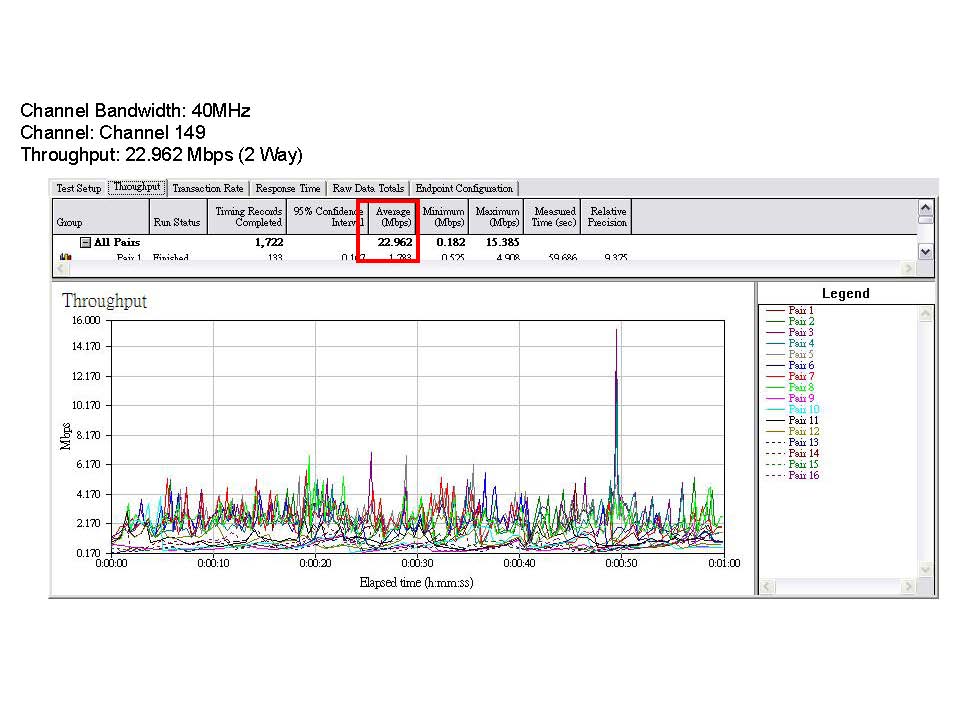The width and height of the screenshot is (958, 719).
Task: Click Timing Records Completed column header
Action: point(247,216)
